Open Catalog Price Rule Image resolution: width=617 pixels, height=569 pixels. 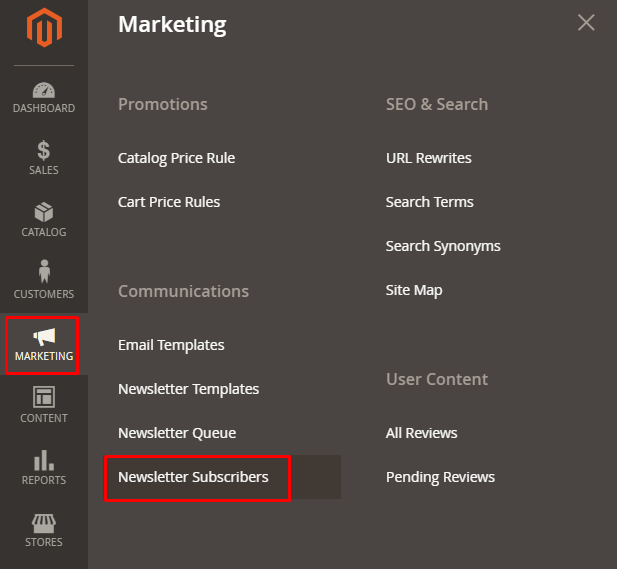coord(176,158)
